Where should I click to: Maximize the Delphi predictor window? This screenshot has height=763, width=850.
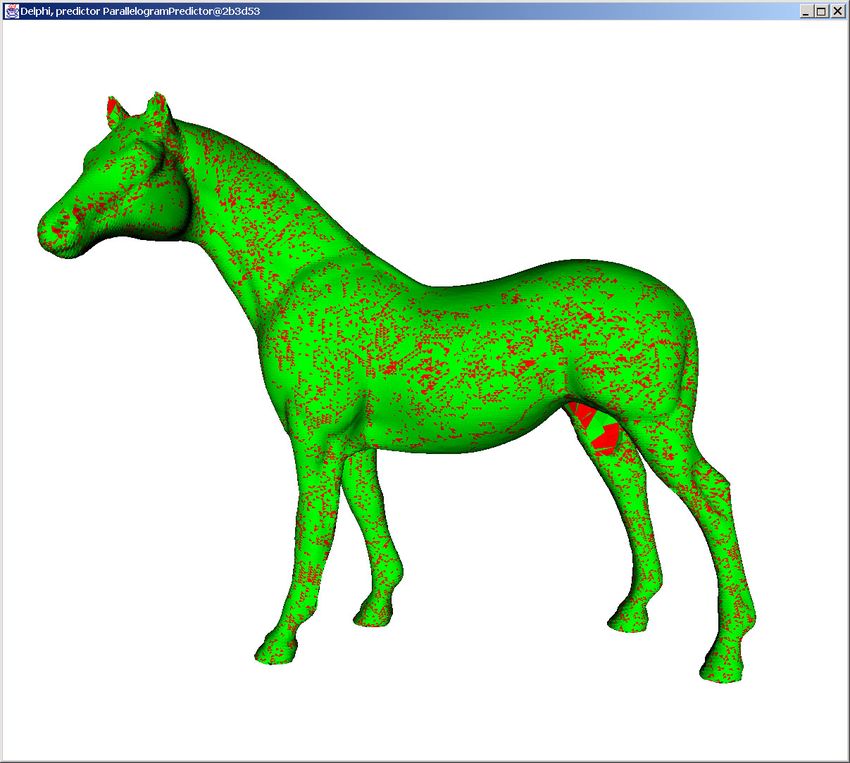pos(821,11)
